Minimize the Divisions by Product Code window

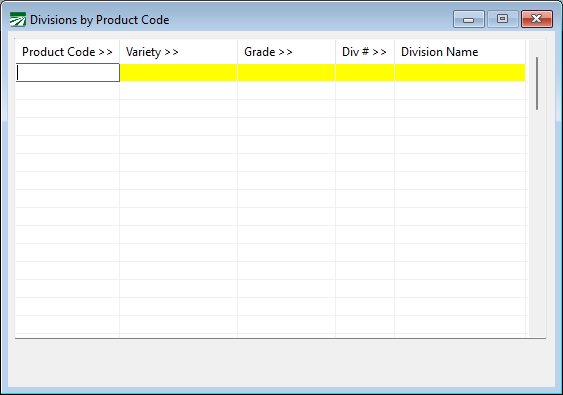(469, 19)
